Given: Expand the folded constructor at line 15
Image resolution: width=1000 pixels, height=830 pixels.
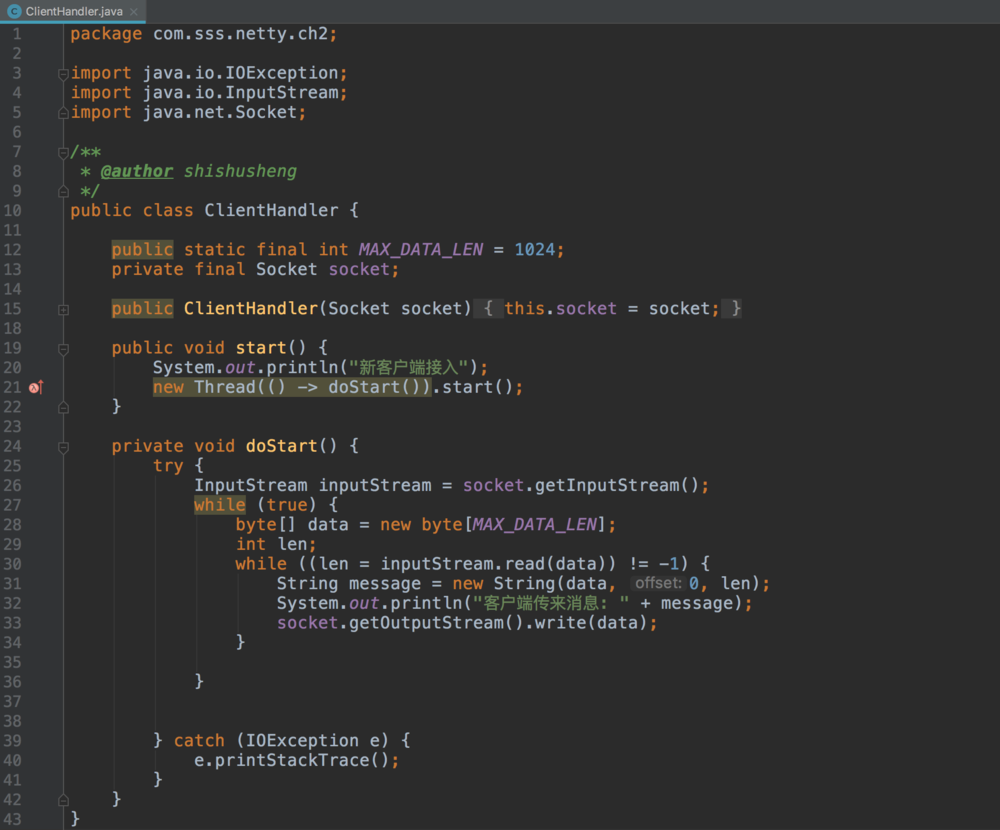Looking at the screenshot, I should (63, 310).
